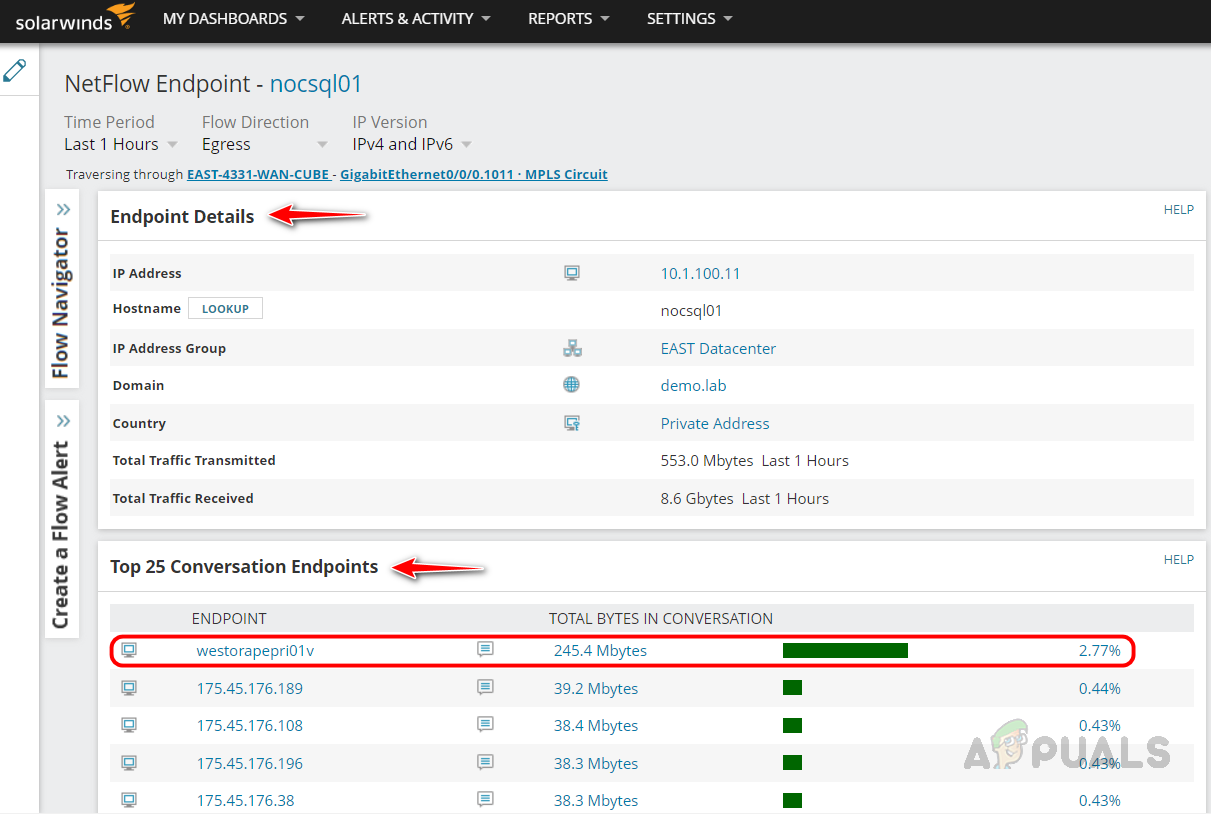Screen dimensions: 1211x814
Task: Open the My Dashboards menu
Action: pyautogui.click(x=234, y=18)
